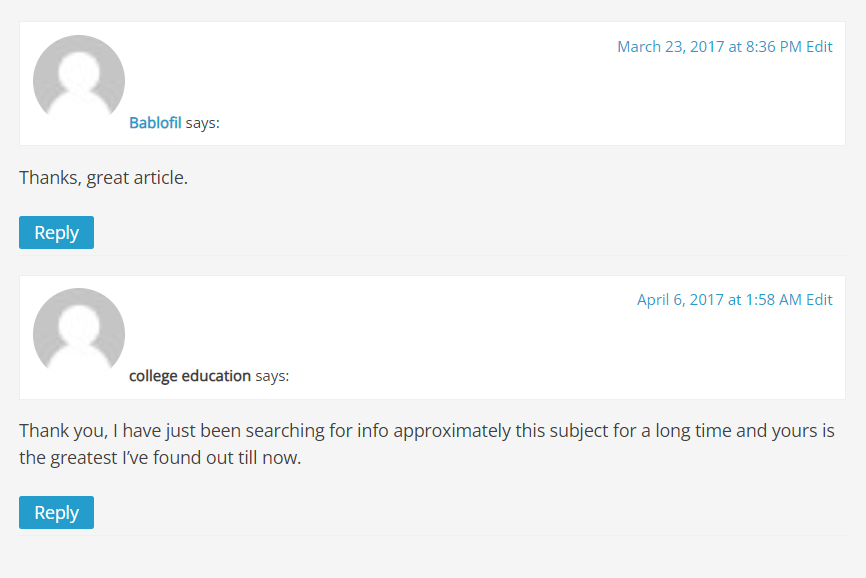Click 'says:' after Bablofil

203,123
